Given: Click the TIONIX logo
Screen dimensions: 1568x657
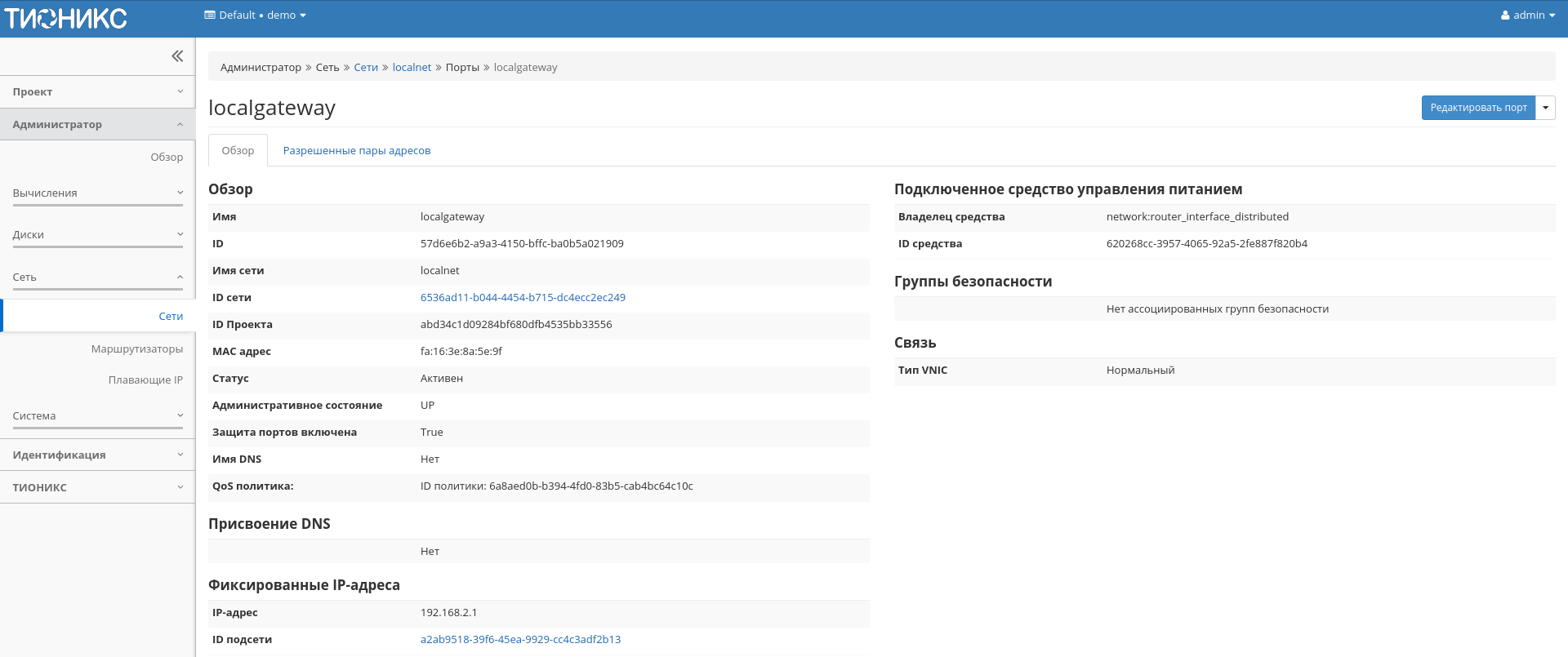Looking at the screenshot, I should click(x=66, y=18).
